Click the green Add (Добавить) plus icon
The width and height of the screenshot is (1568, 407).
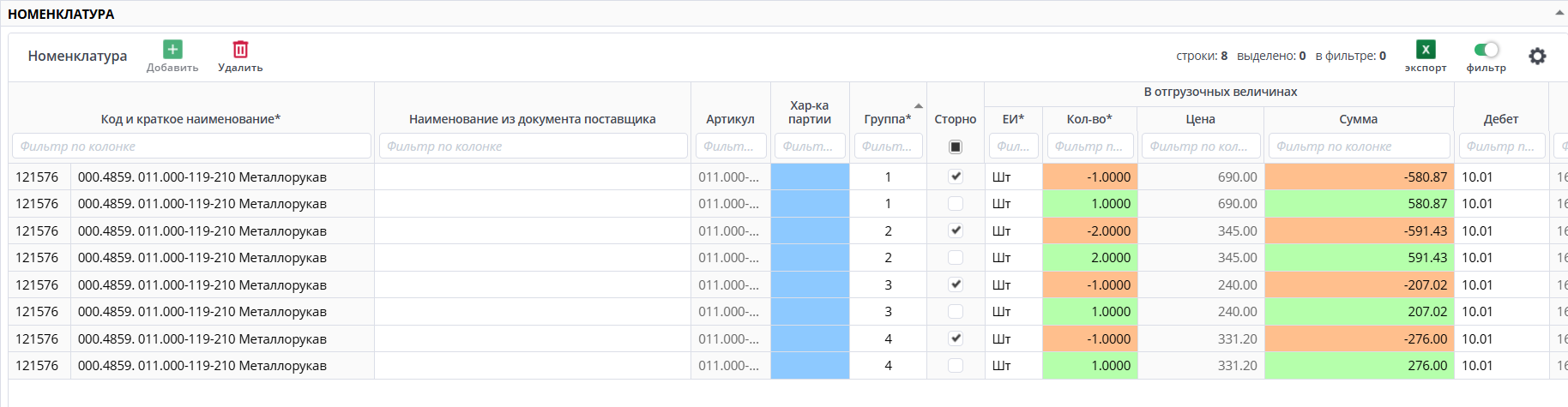[172, 50]
